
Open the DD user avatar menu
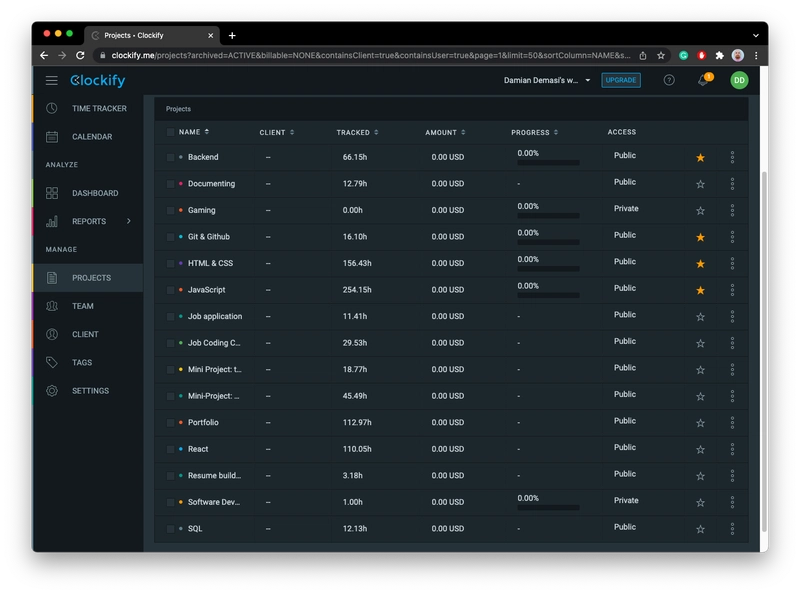click(x=739, y=80)
